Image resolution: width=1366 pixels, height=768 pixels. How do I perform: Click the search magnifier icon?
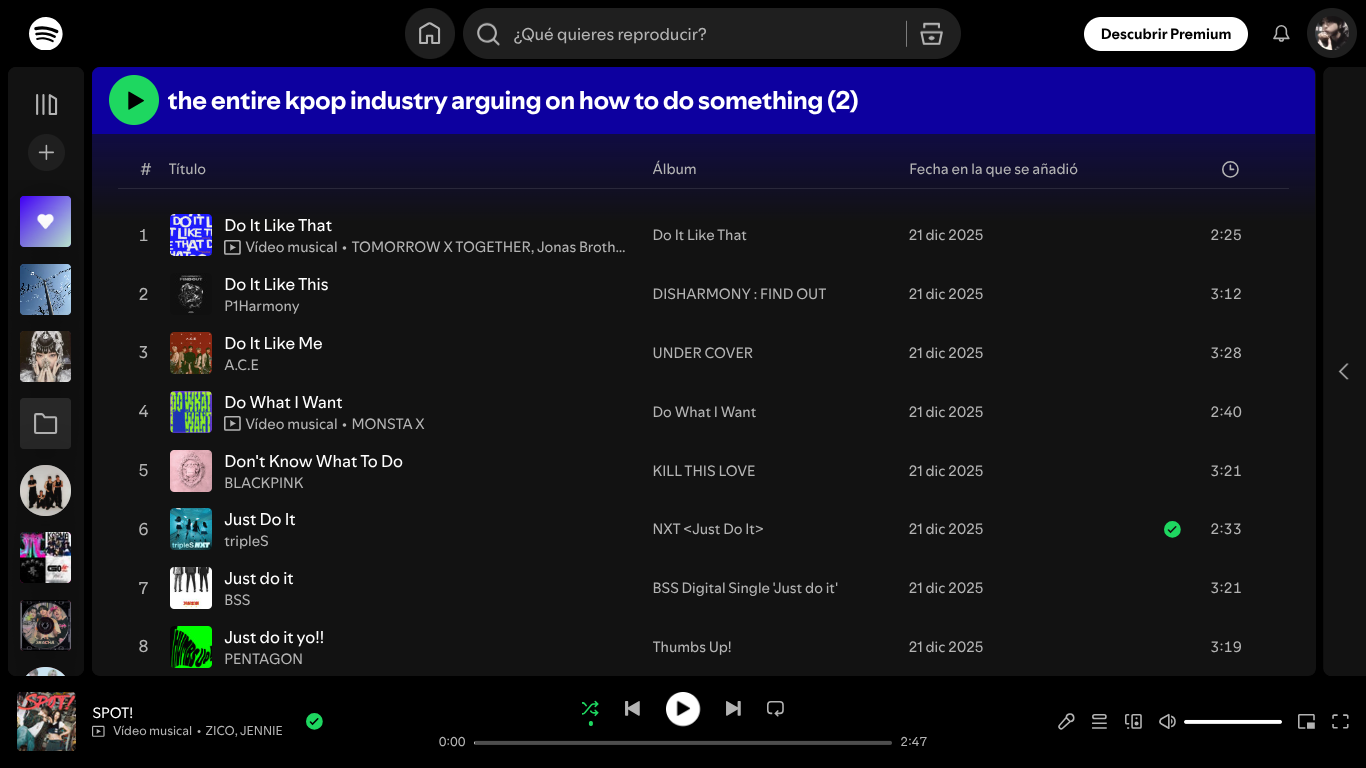488,34
